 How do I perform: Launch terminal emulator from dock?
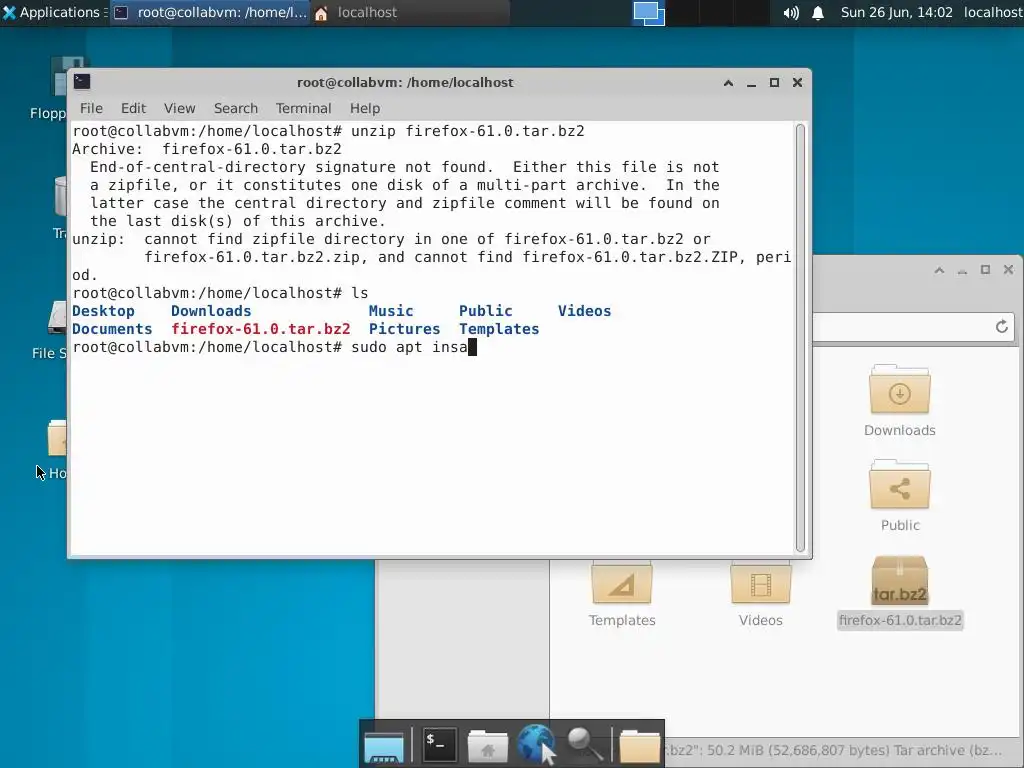(x=438, y=744)
